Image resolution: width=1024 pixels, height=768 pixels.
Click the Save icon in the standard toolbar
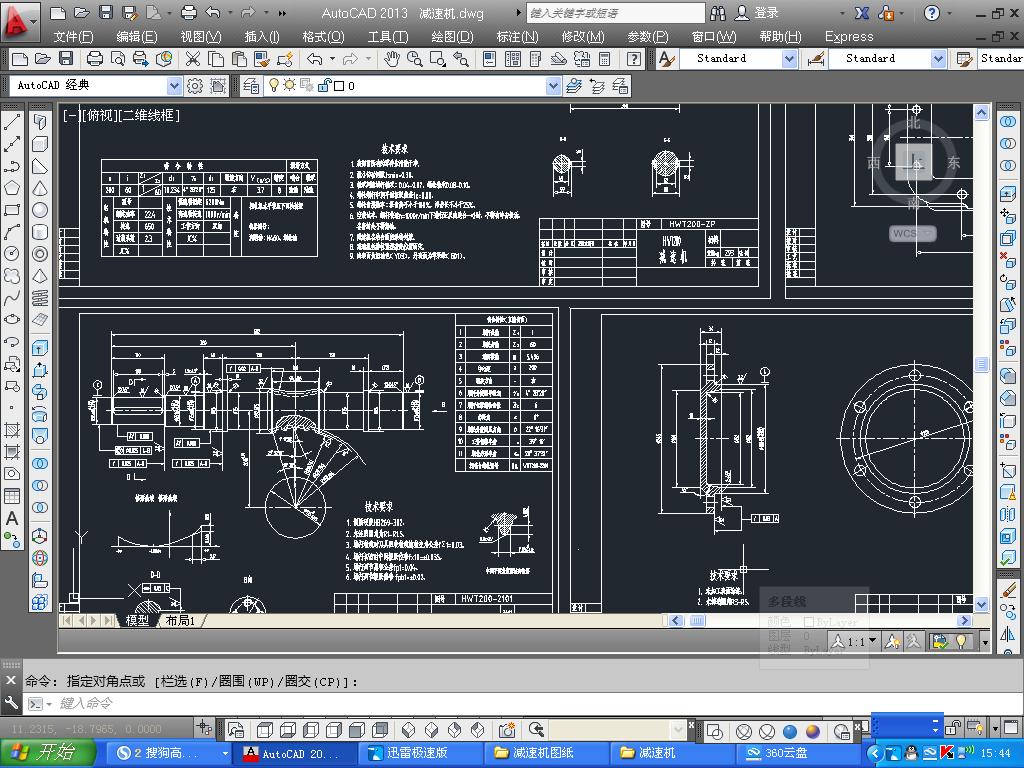[x=66, y=59]
